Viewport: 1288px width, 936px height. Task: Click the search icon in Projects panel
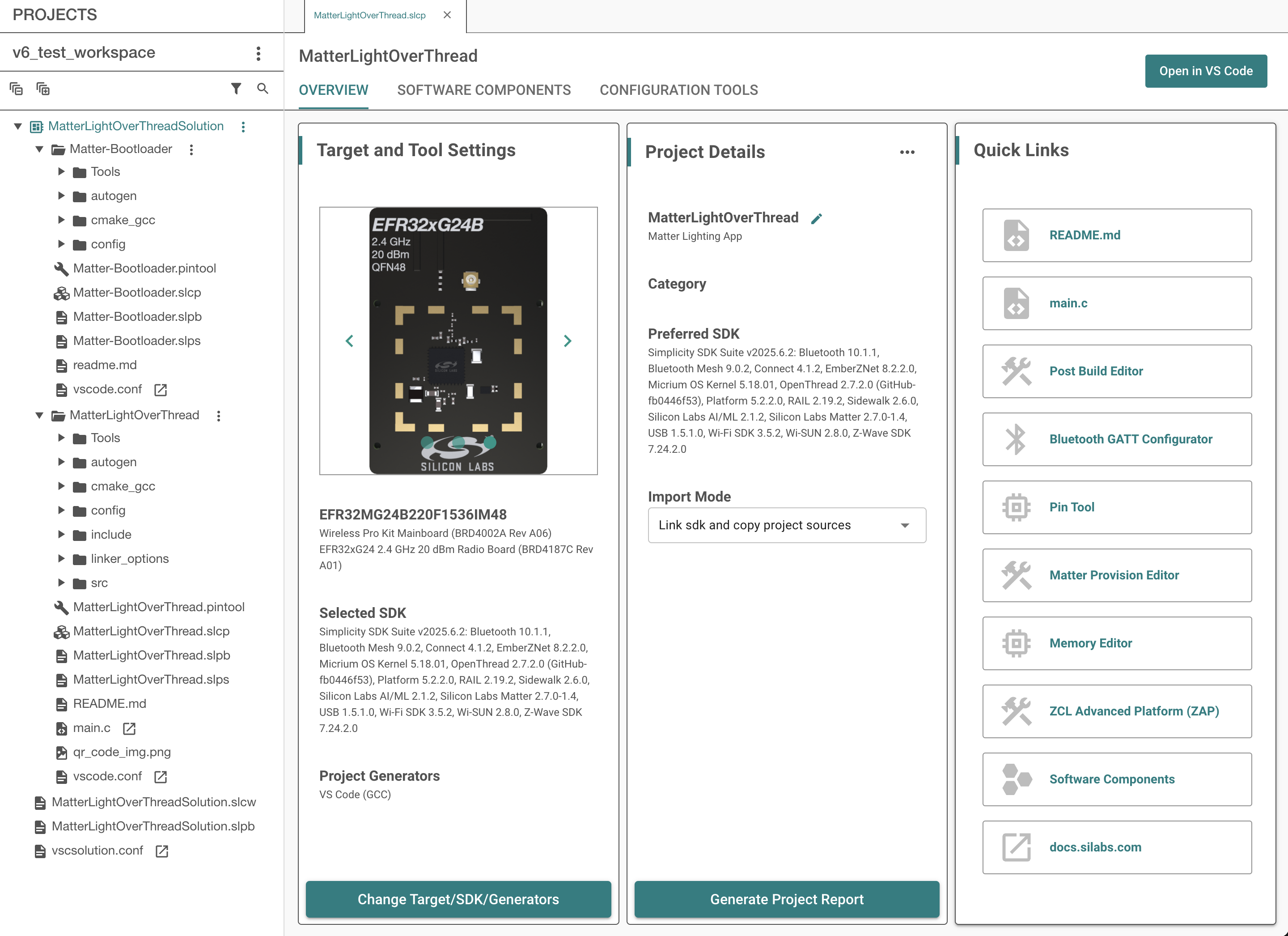[x=263, y=89]
